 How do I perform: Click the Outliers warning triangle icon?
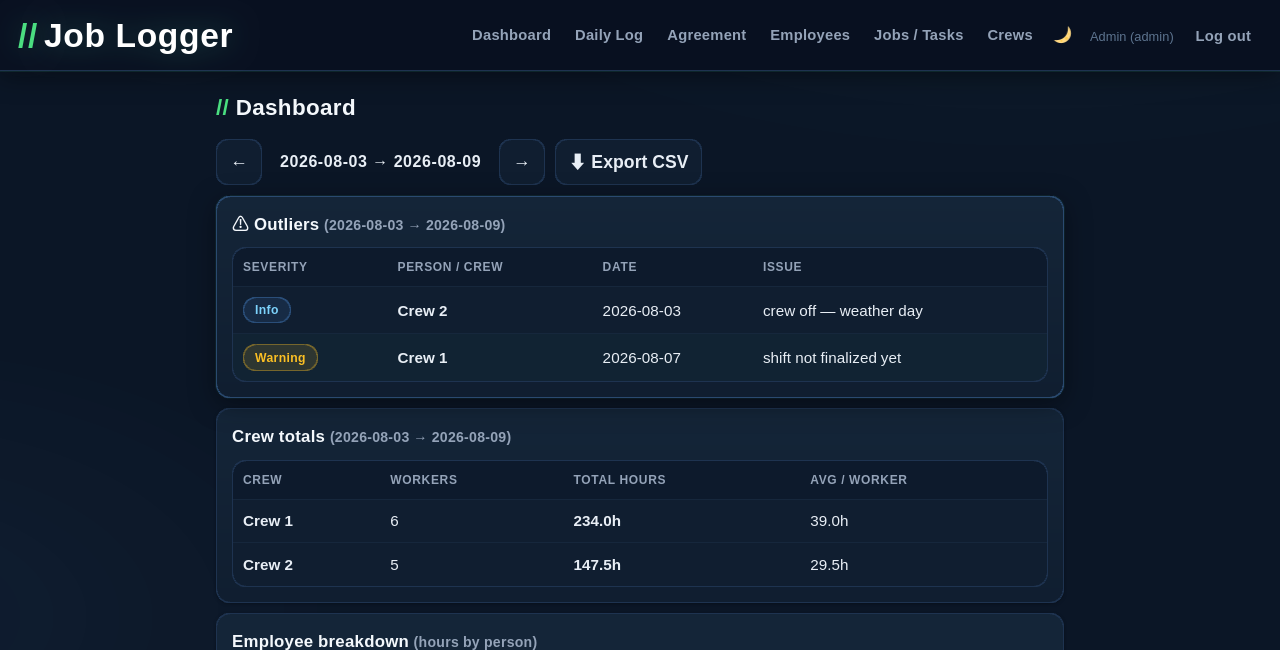(240, 224)
